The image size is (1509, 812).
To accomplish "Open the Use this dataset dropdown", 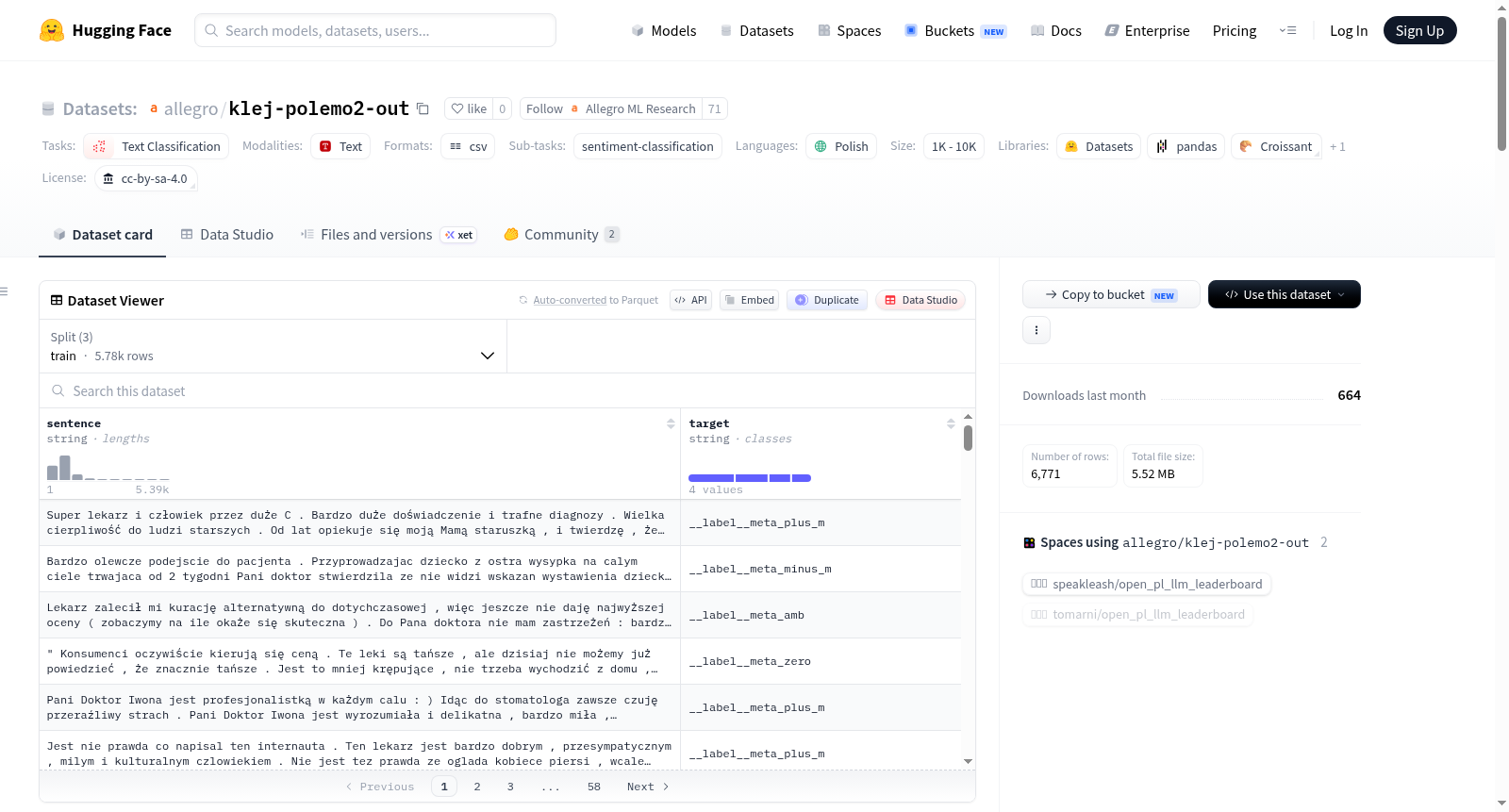I will [x=1284, y=294].
